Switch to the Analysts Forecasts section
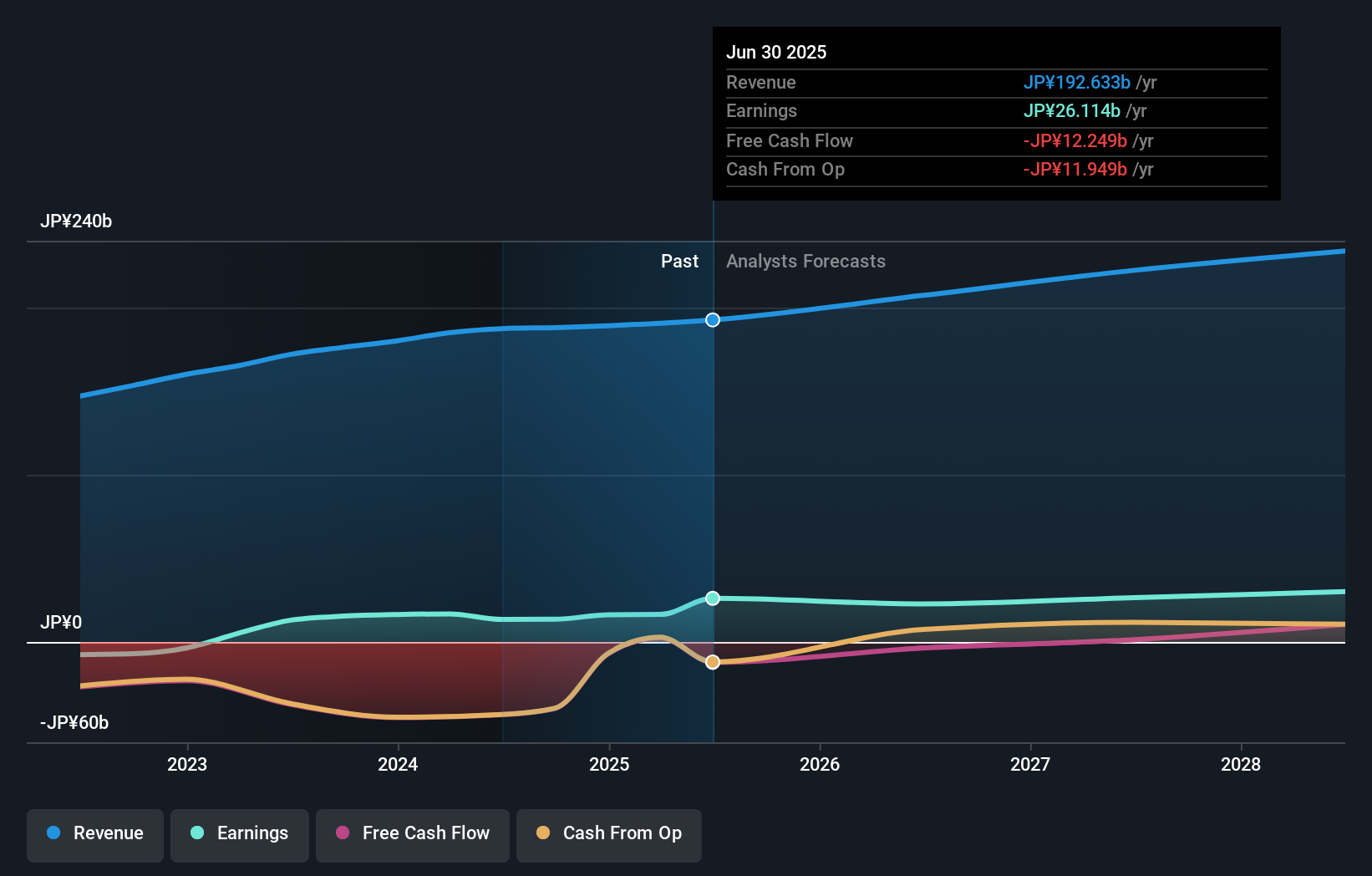The height and width of the screenshot is (876, 1372). [x=805, y=261]
